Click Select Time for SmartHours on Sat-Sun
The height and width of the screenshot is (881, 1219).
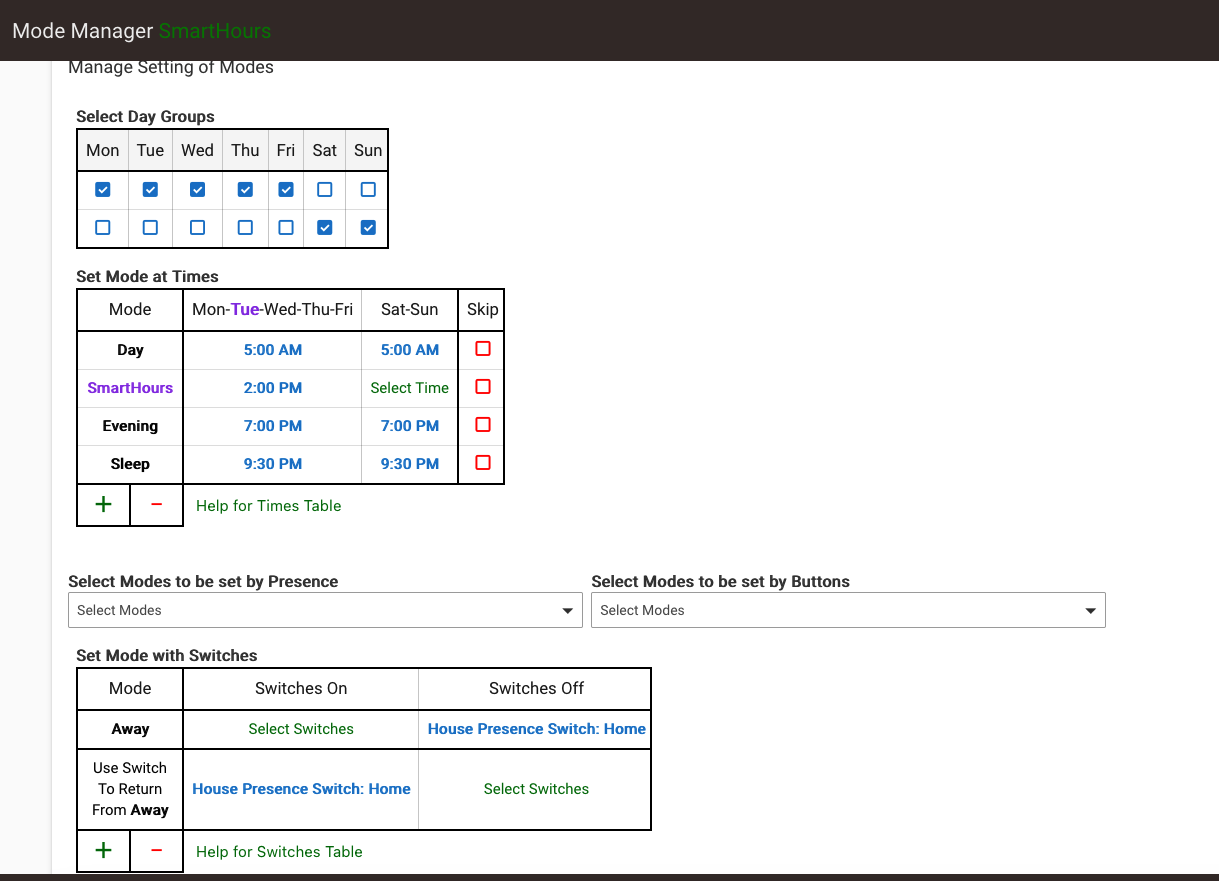(409, 387)
